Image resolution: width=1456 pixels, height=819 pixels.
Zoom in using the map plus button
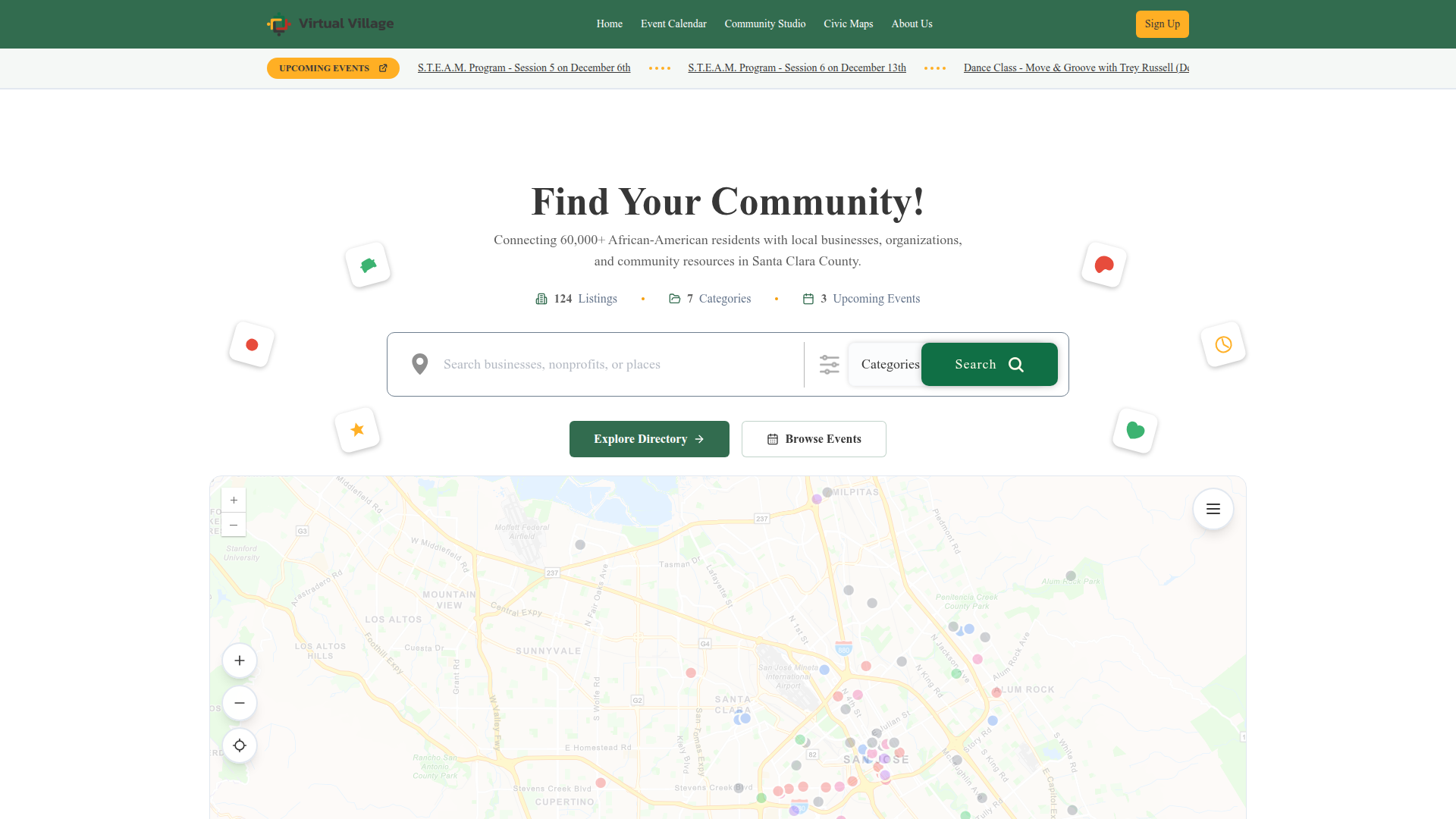240,661
